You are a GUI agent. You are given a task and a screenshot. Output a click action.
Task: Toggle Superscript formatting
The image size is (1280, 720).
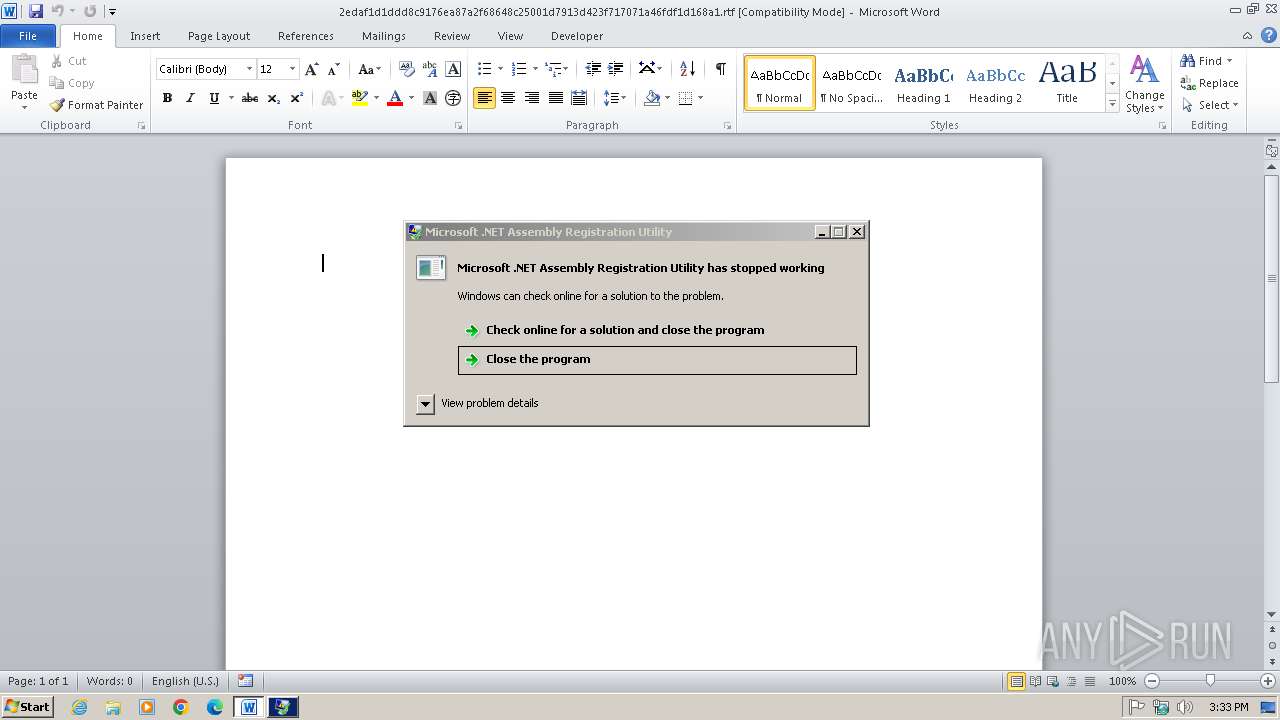tap(297, 98)
